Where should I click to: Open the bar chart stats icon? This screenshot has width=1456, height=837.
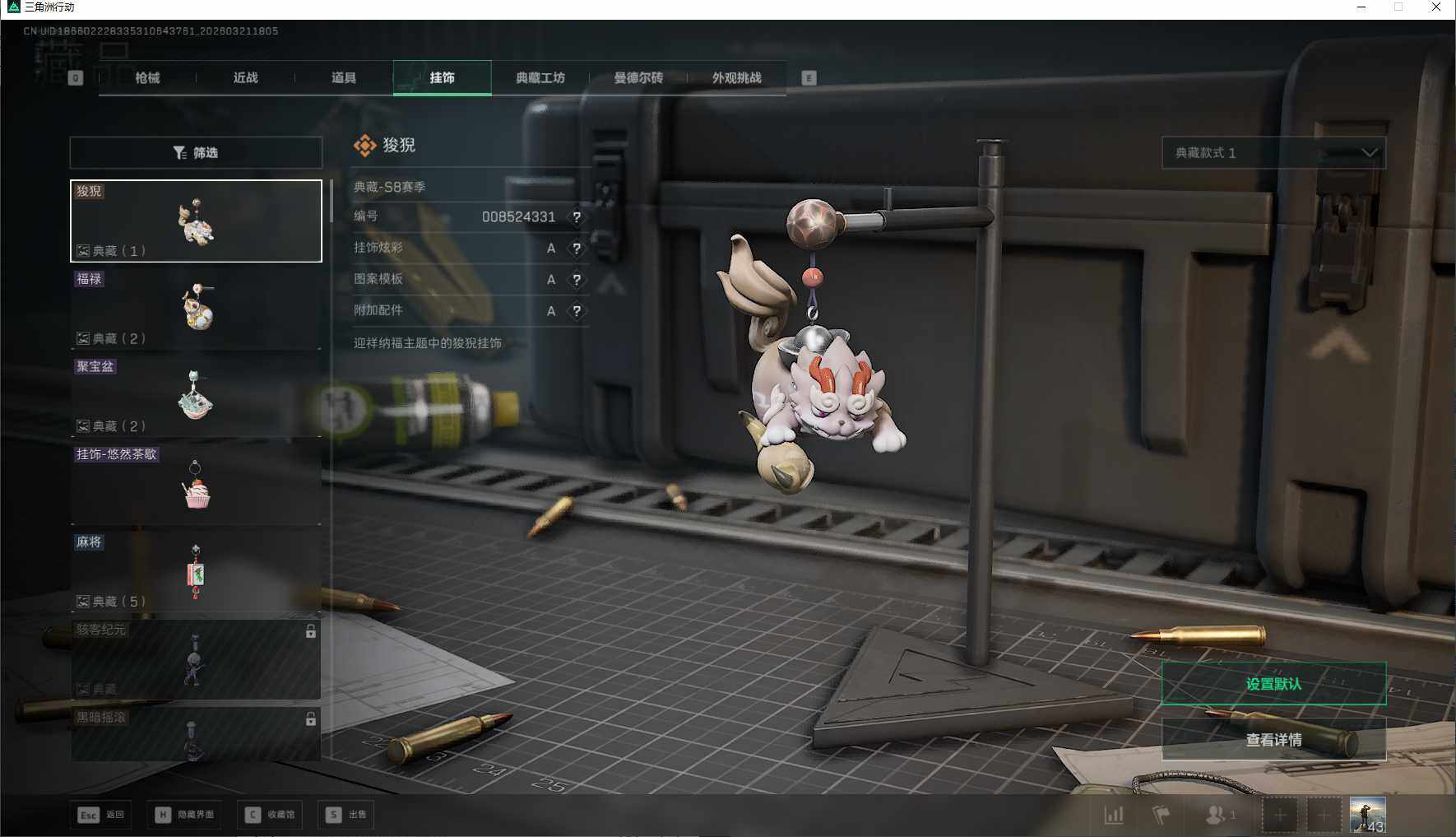(1114, 815)
